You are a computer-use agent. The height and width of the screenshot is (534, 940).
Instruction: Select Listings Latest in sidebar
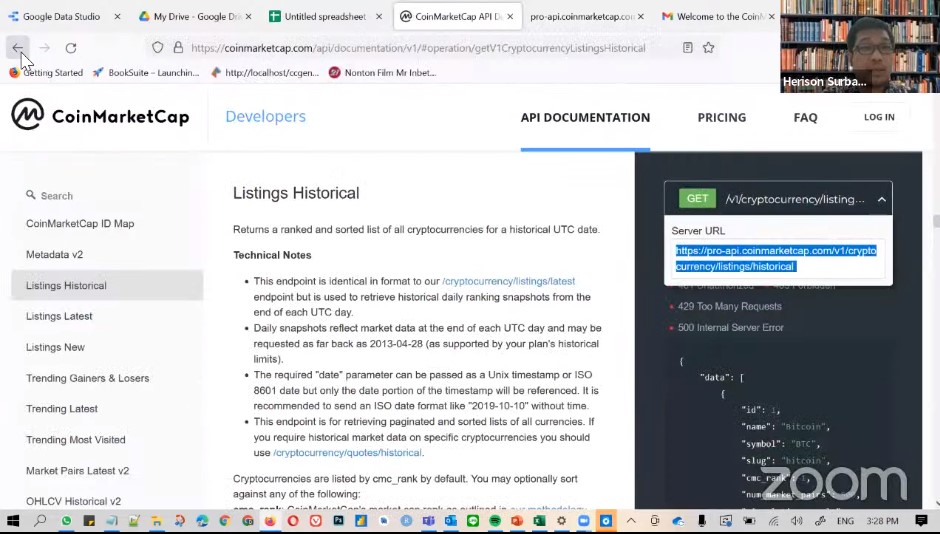pyautogui.click(x=59, y=316)
